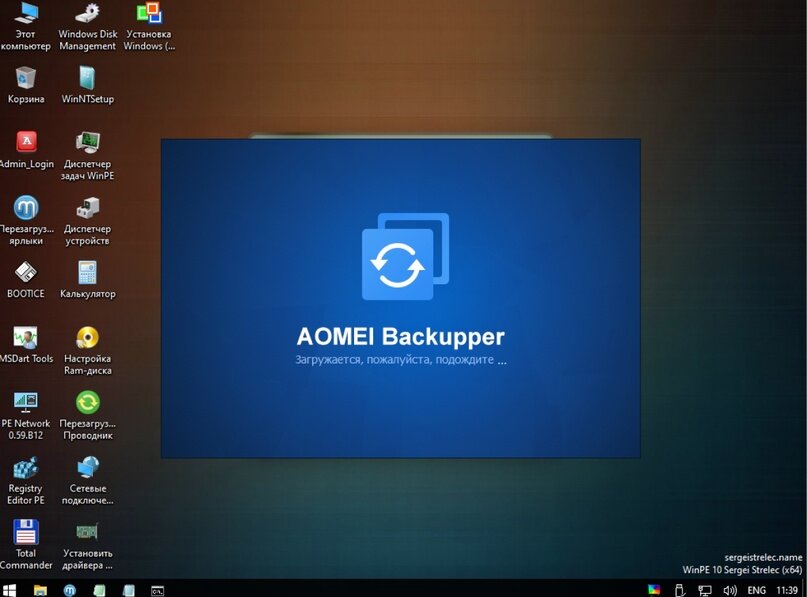Click the 11:39 taskbar clock
807x597 pixels.
787,590
